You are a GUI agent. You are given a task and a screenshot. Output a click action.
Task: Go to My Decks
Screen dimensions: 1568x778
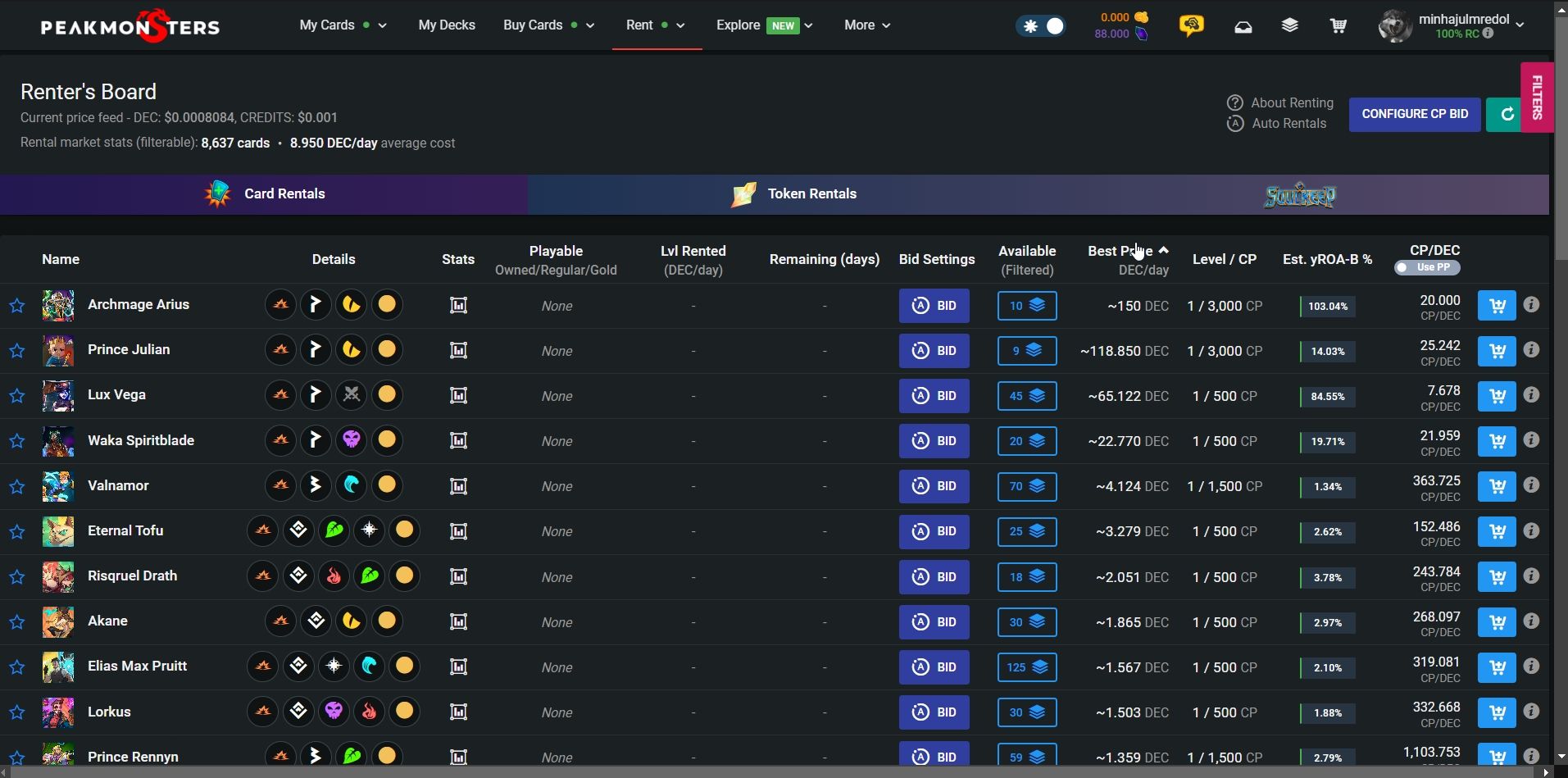pos(447,25)
